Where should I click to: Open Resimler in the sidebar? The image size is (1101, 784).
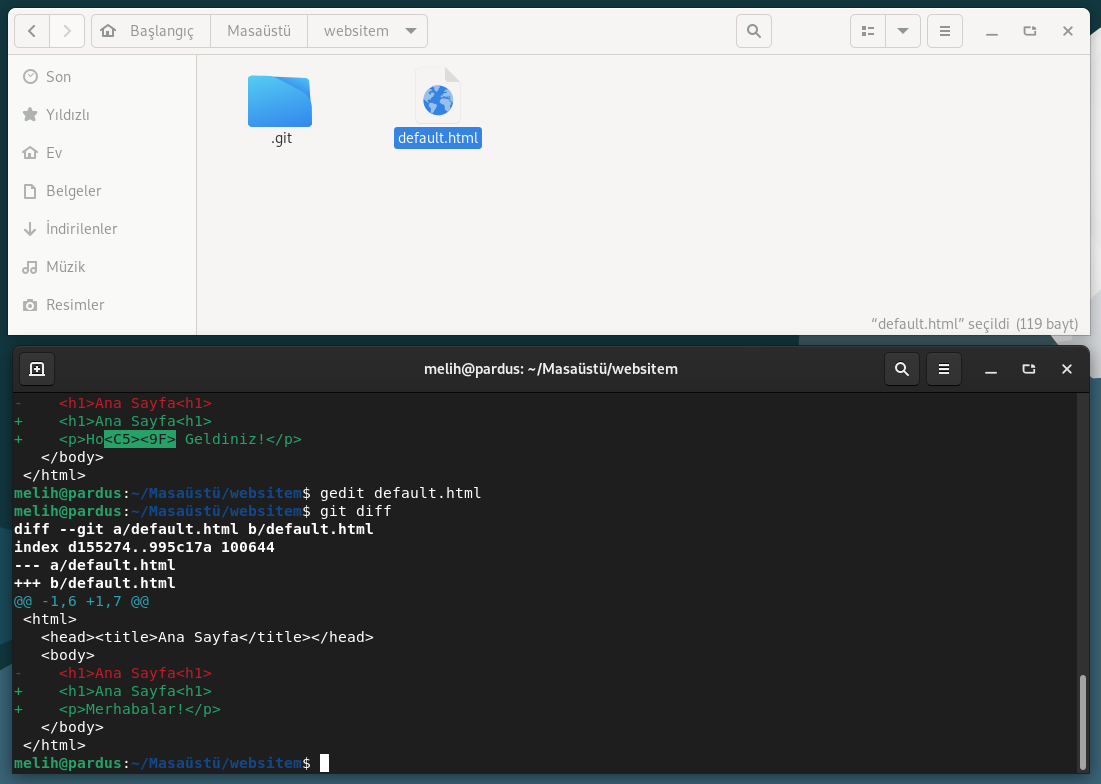click(102, 305)
